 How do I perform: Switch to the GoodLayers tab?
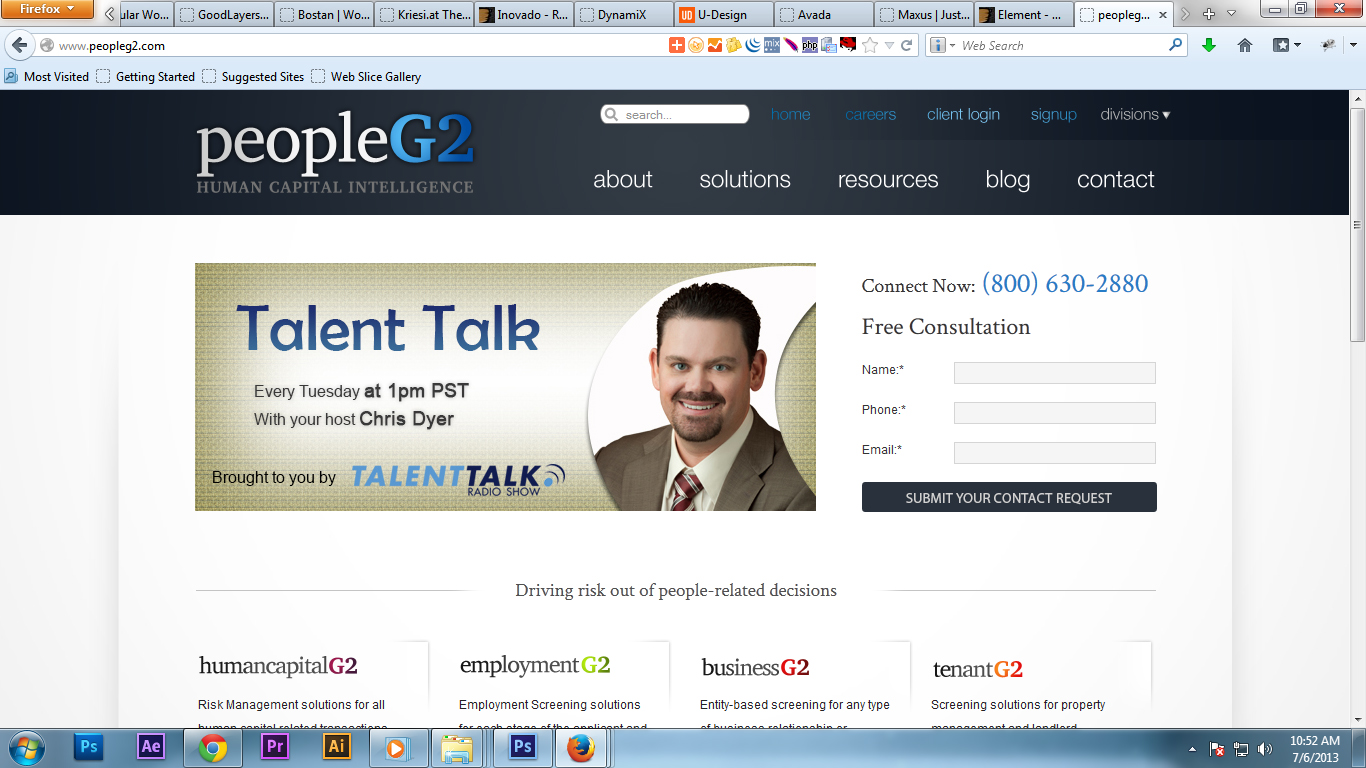click(x=222, y=15)
